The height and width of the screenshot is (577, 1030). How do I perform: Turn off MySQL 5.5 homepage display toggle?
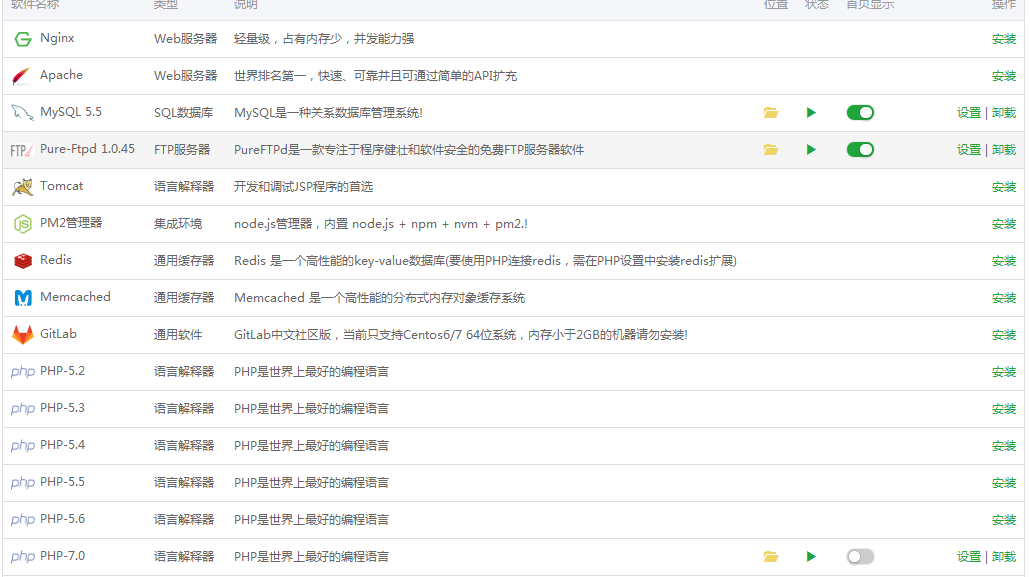click(860, 113)
